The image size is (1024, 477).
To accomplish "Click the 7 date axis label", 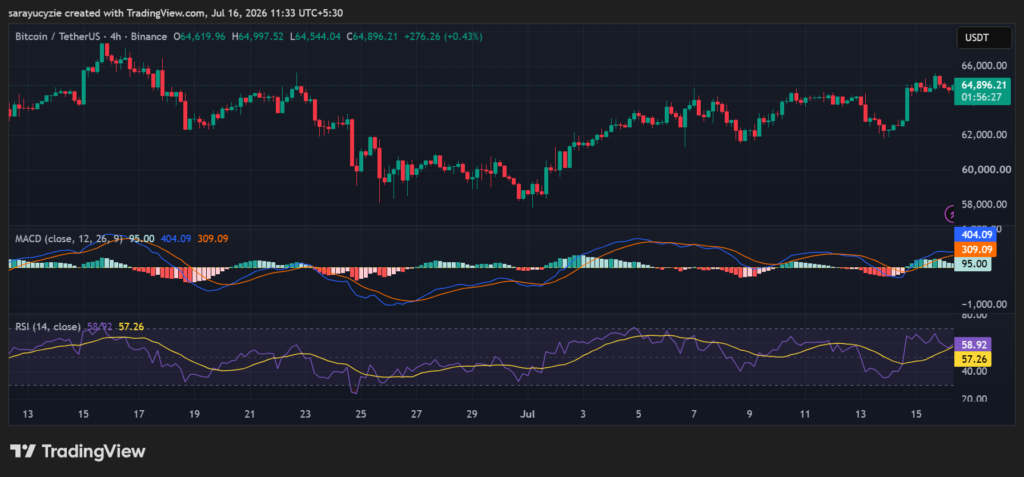I will pos(694,414).
